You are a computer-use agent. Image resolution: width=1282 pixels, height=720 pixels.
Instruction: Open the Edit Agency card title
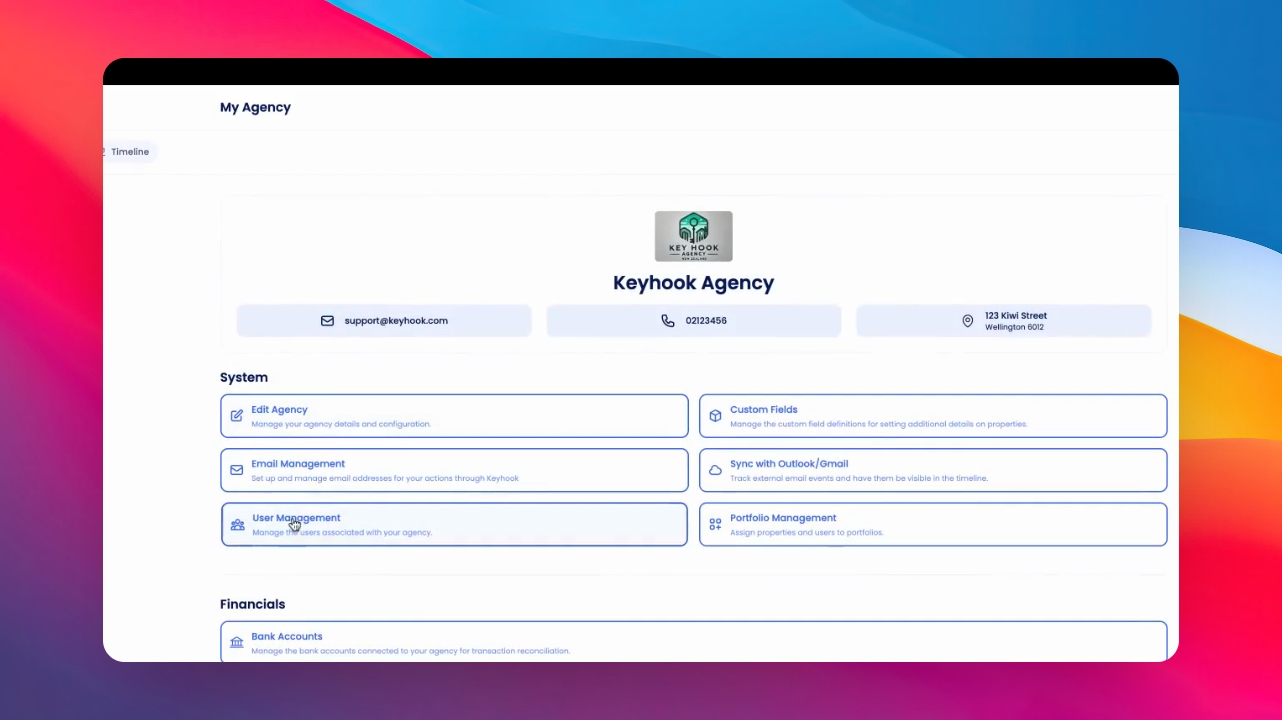(279, 410)
